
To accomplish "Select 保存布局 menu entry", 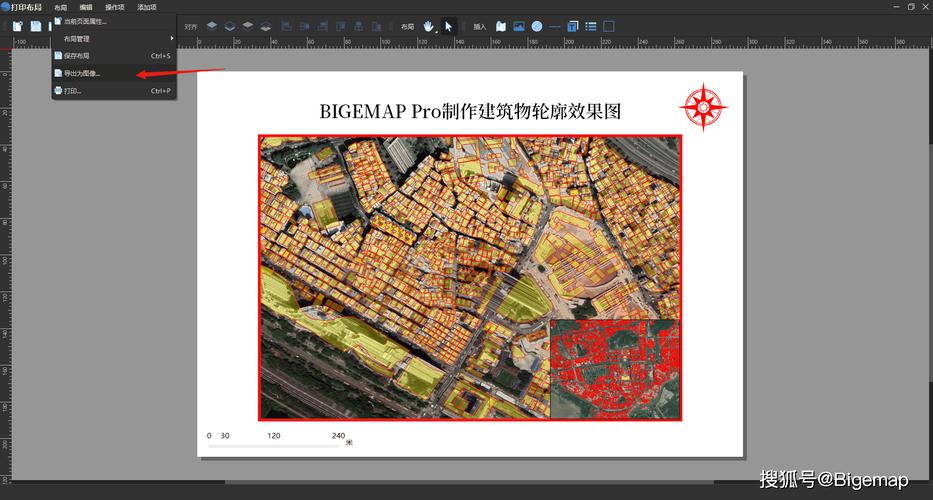I will (114, 56).
